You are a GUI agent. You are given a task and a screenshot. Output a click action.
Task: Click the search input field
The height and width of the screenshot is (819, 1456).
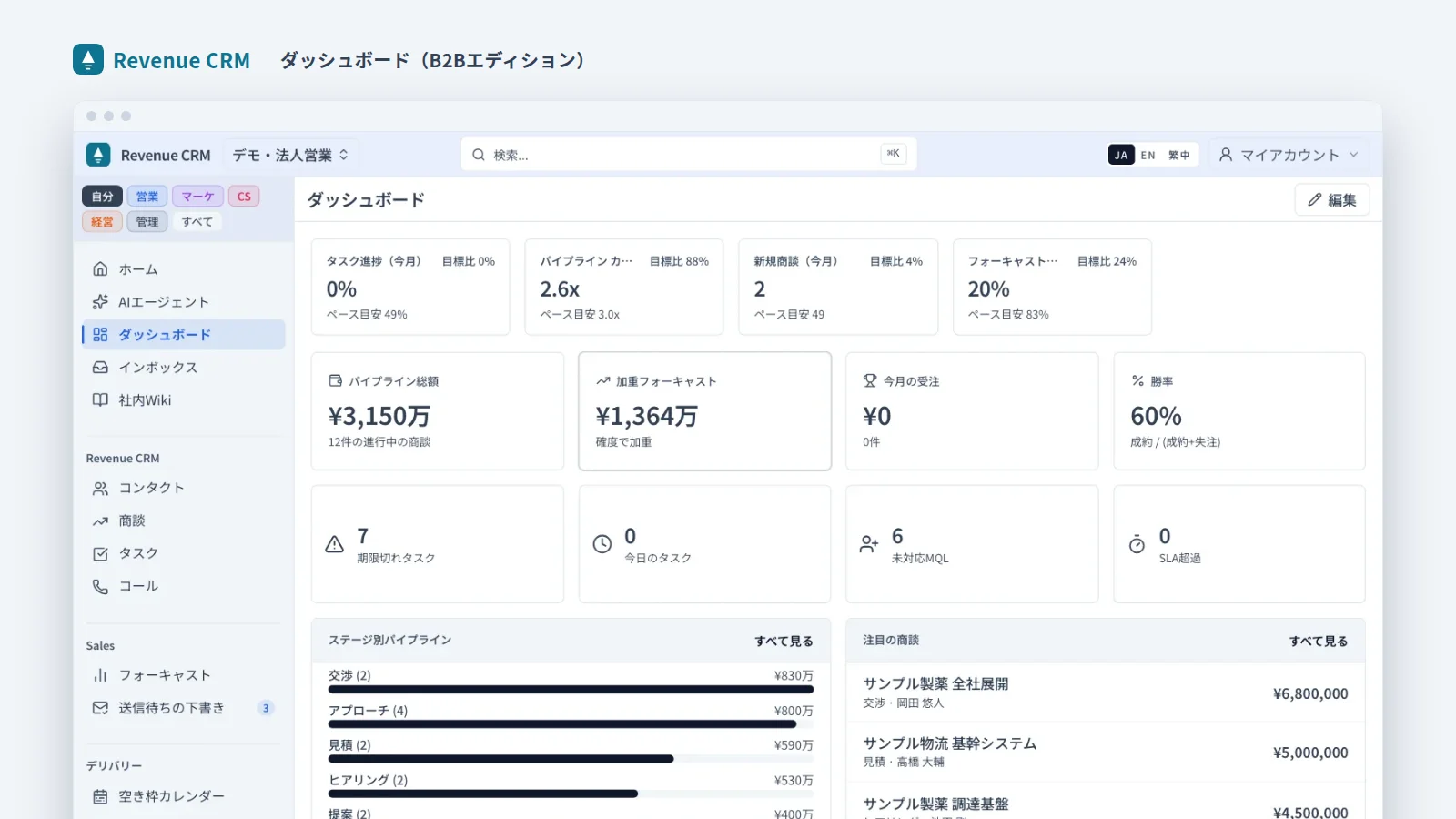pyautogui.click(x=689, y=155)
